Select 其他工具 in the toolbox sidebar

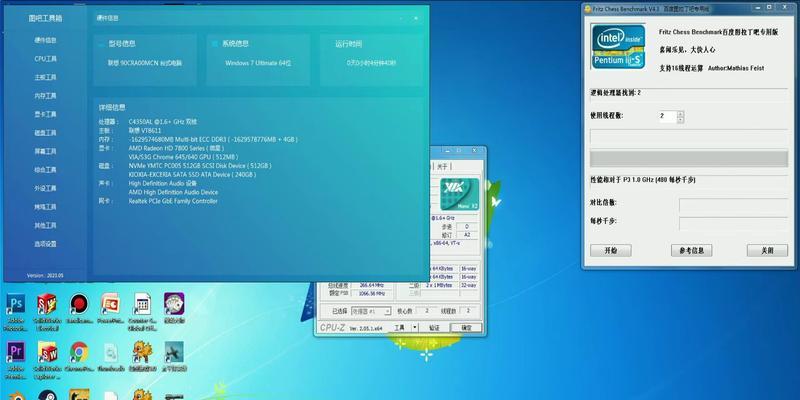click(x=45, y=226)
